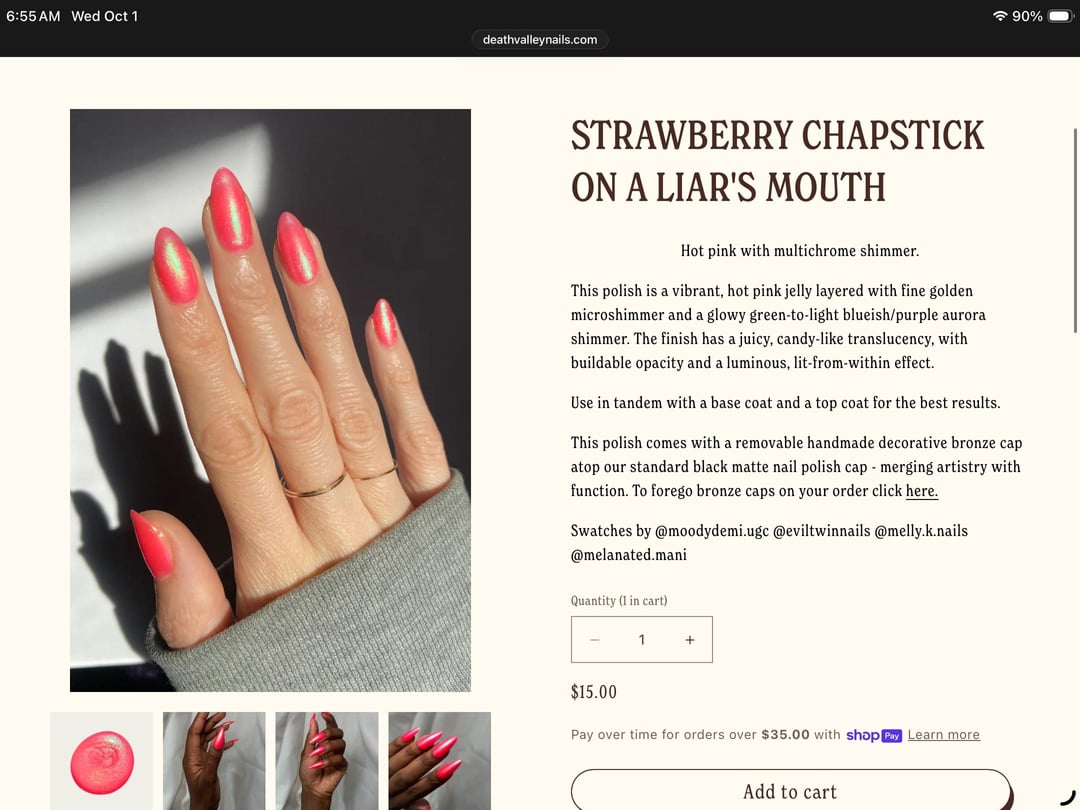The height and width of the screenshot is (810, 1080).
Task: Click the Shop Pay logo
Action: pos(873,735)
